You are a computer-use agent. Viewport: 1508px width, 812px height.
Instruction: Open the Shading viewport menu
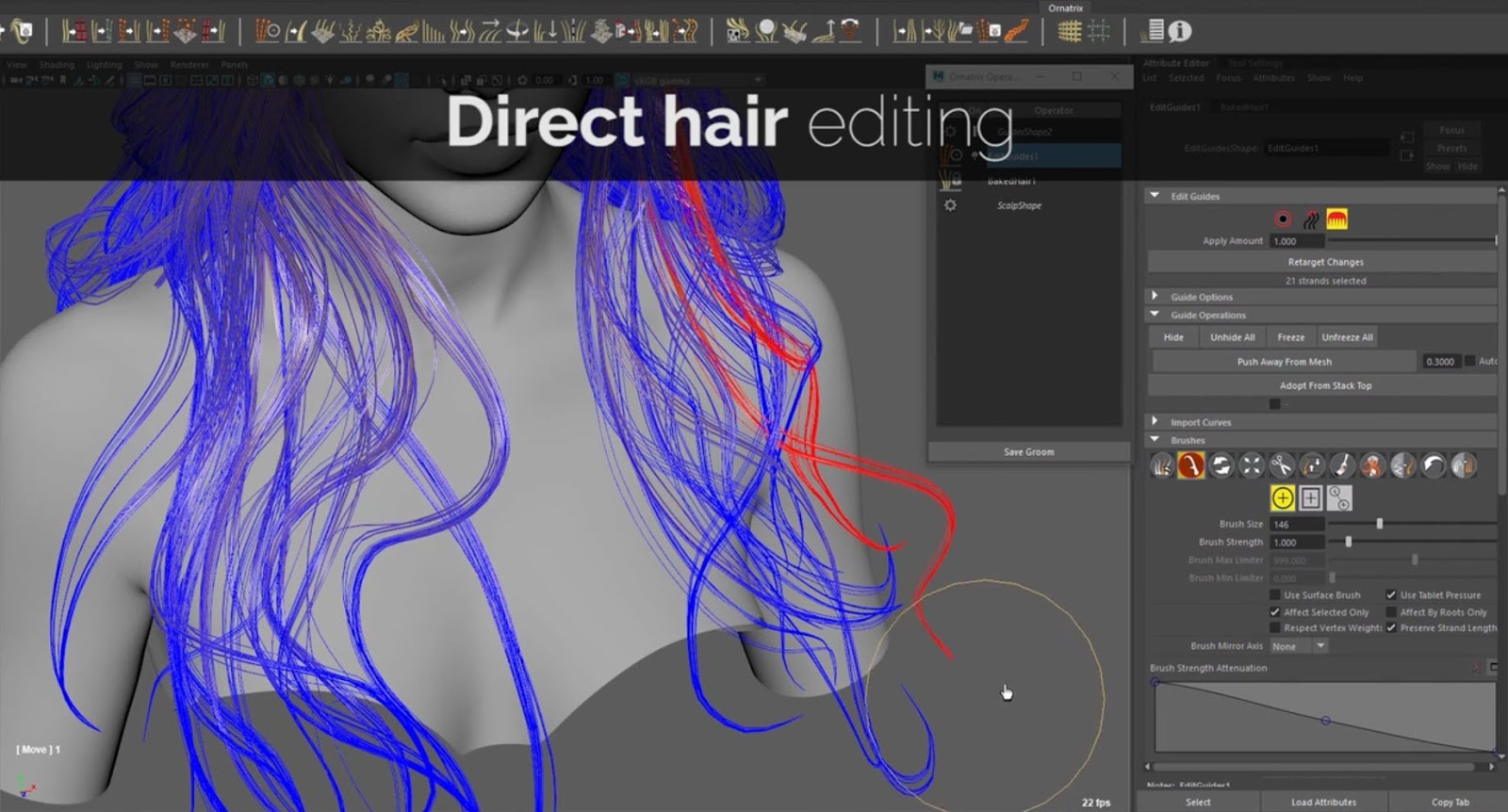[x=57, y=65]
